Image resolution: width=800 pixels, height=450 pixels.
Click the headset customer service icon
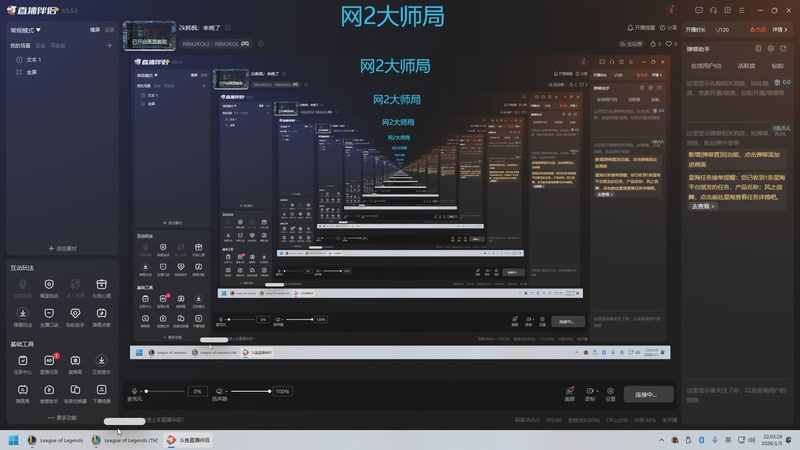click(x=713, y=10)
